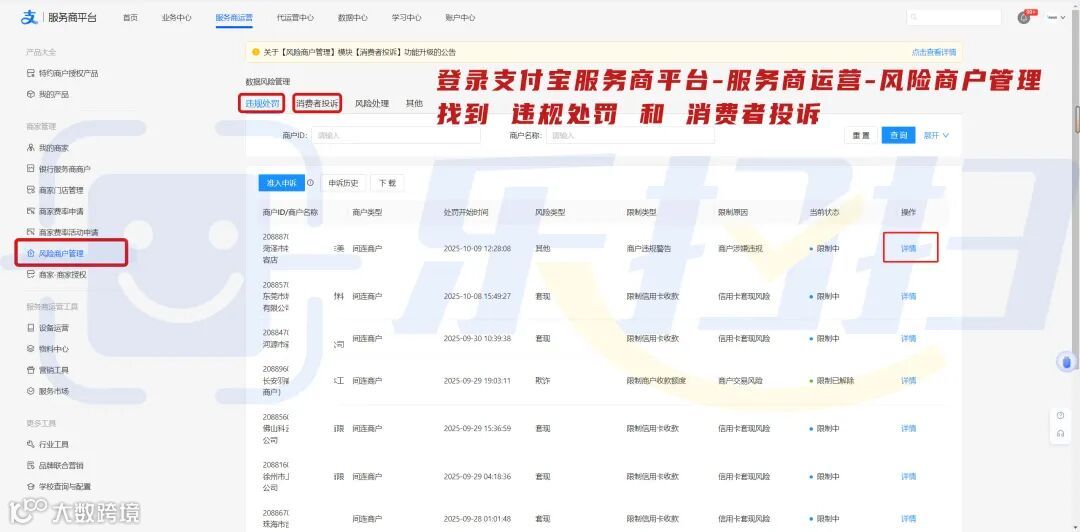Click the 重置 button
The height and width of the screenshot is (532, 1080).
[861, 136]
